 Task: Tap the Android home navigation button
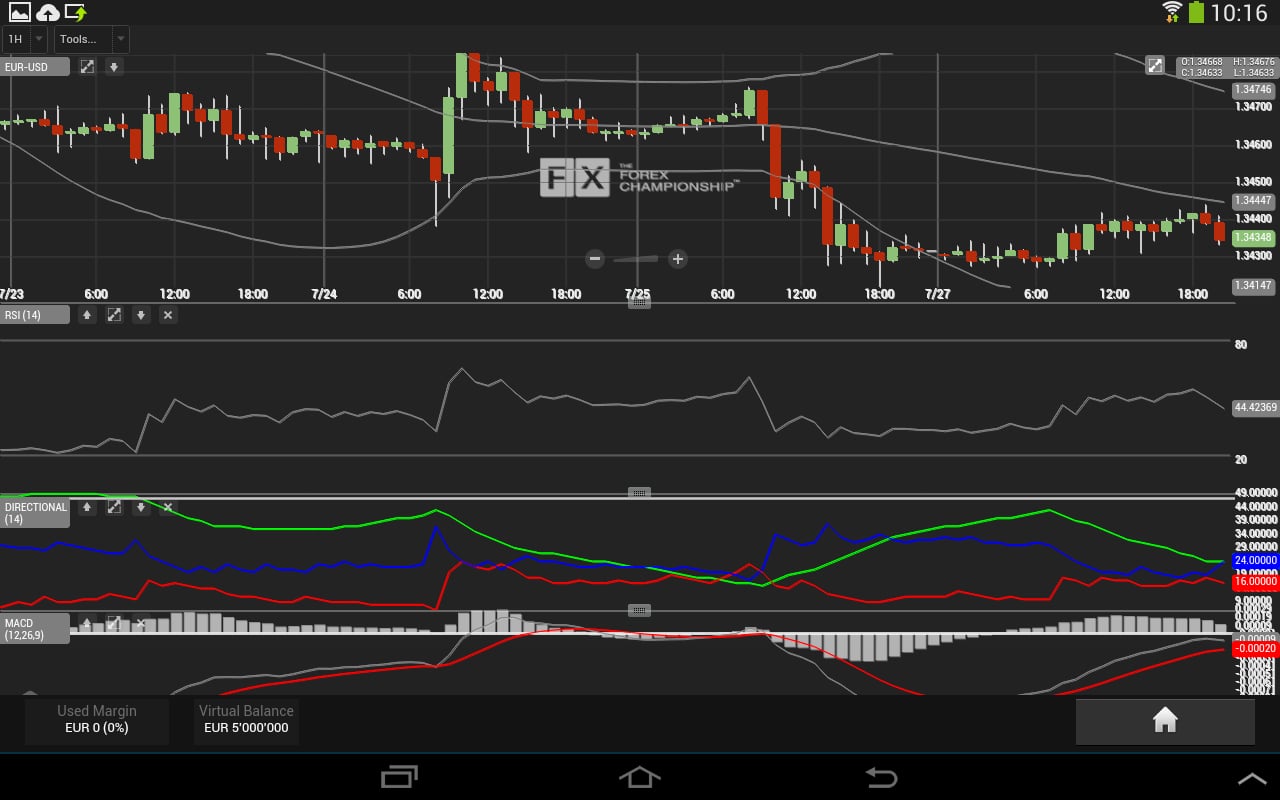point(640,777)
